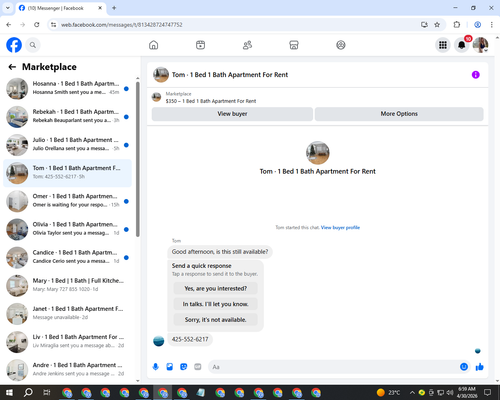Click the $350 Marketplace listing summary
The width and height of the screenshot is (500, 400).
(211, 101)
